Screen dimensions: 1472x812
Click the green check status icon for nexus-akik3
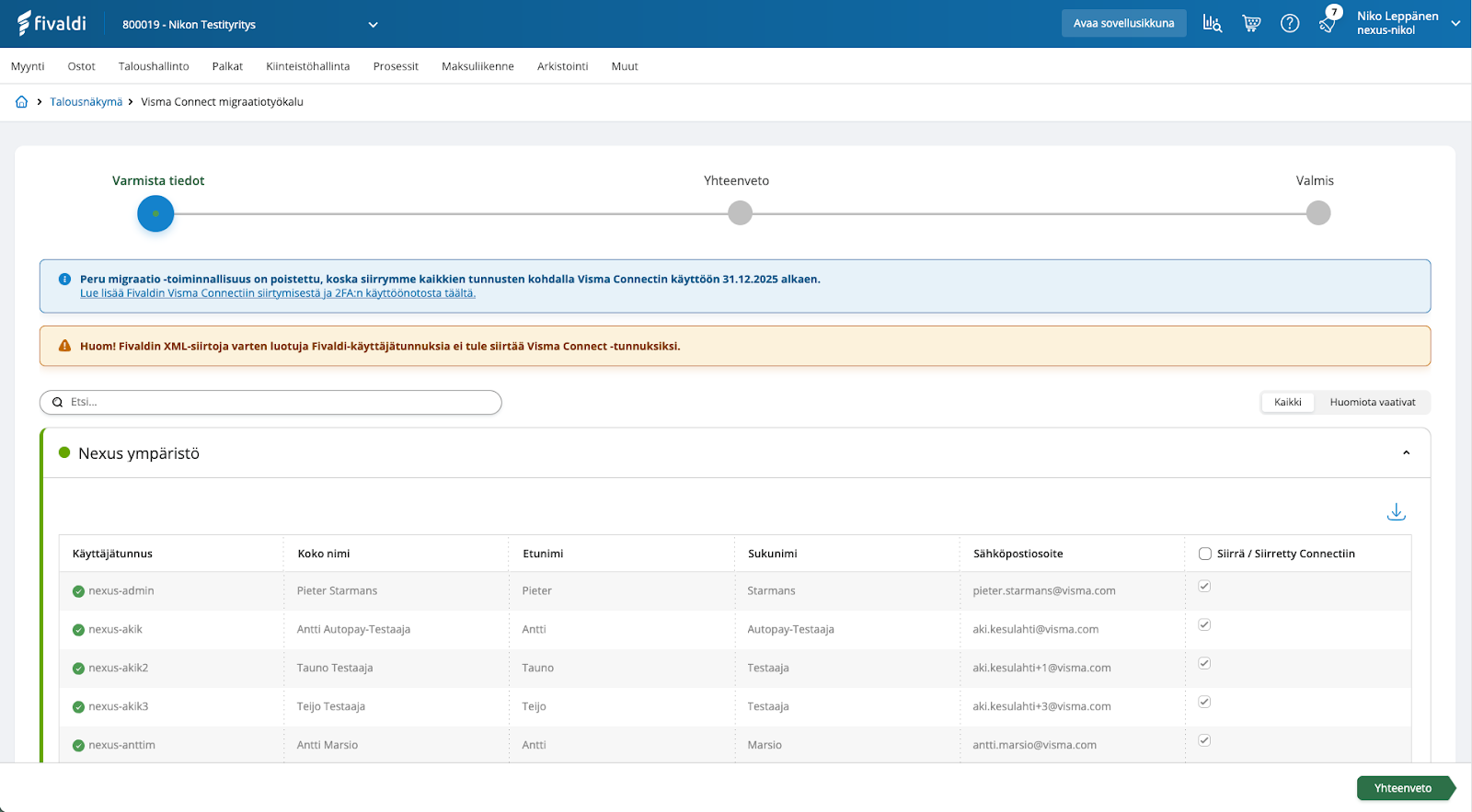[78, 707]
